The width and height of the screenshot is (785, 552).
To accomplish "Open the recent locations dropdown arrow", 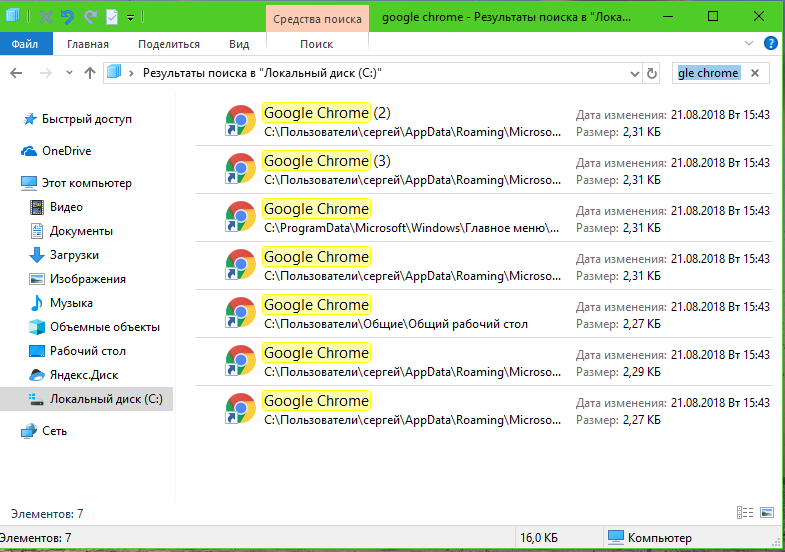I will [69, 73].
